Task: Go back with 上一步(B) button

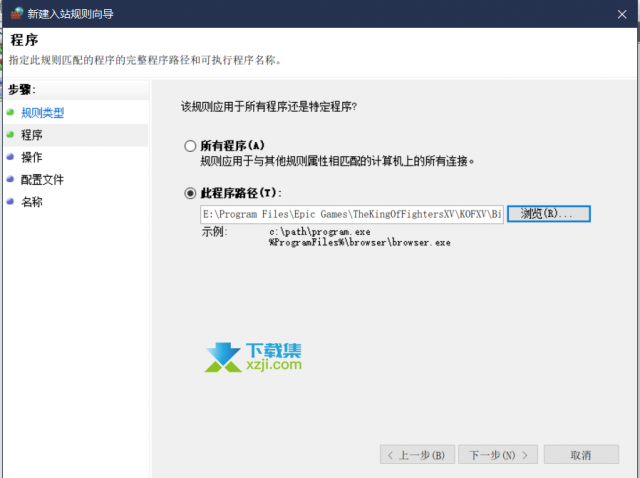Action: click(417, 454)
